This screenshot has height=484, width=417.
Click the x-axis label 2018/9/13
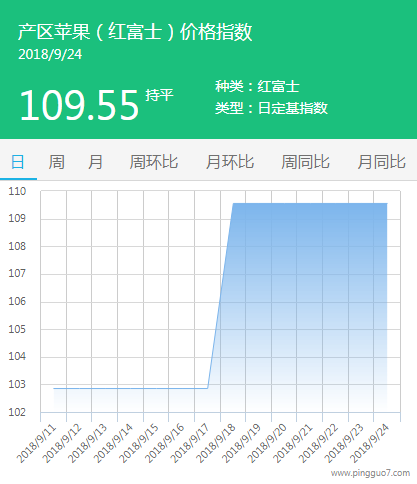coord(87,443)
